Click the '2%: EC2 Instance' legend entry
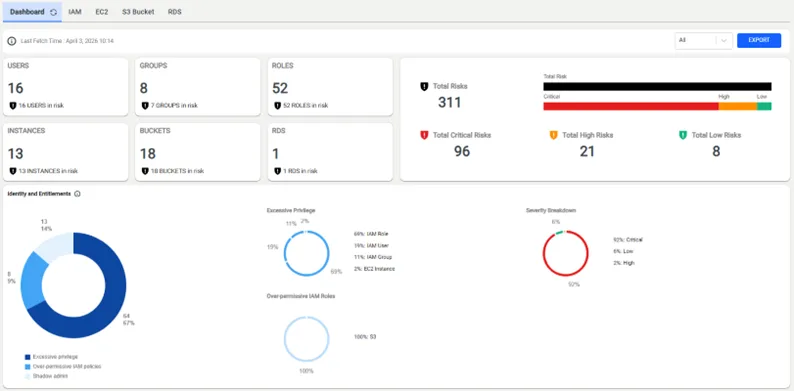Image resolution: width=794 pixels, height=391 pixels. coord(374,269)
